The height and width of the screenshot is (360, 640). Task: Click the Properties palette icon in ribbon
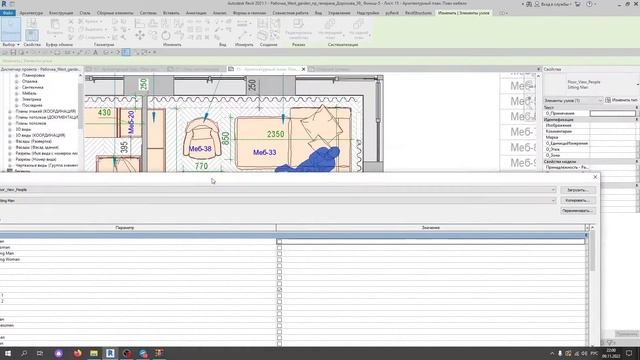coord(32,35)
